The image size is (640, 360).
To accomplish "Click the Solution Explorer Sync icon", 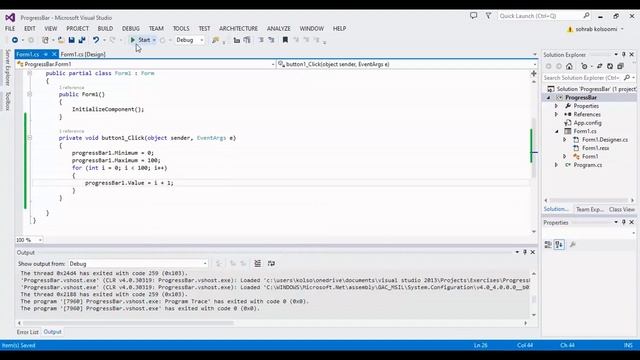I will click(x=599, y=66).
